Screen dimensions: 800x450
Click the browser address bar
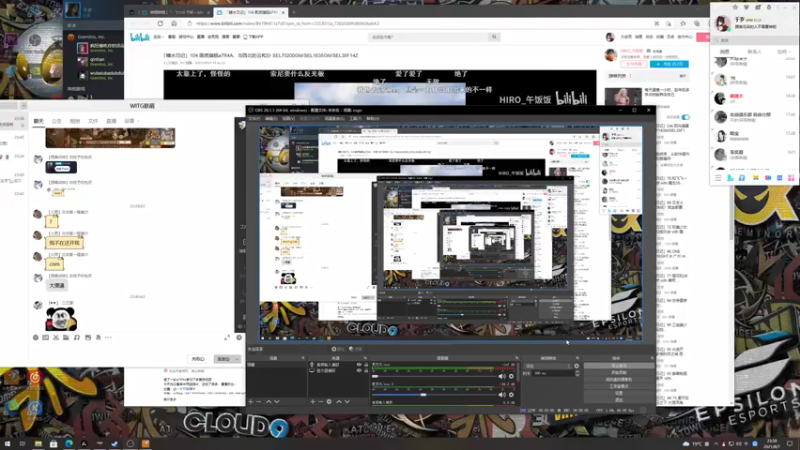pyautogui.click(x=418, y=23)
